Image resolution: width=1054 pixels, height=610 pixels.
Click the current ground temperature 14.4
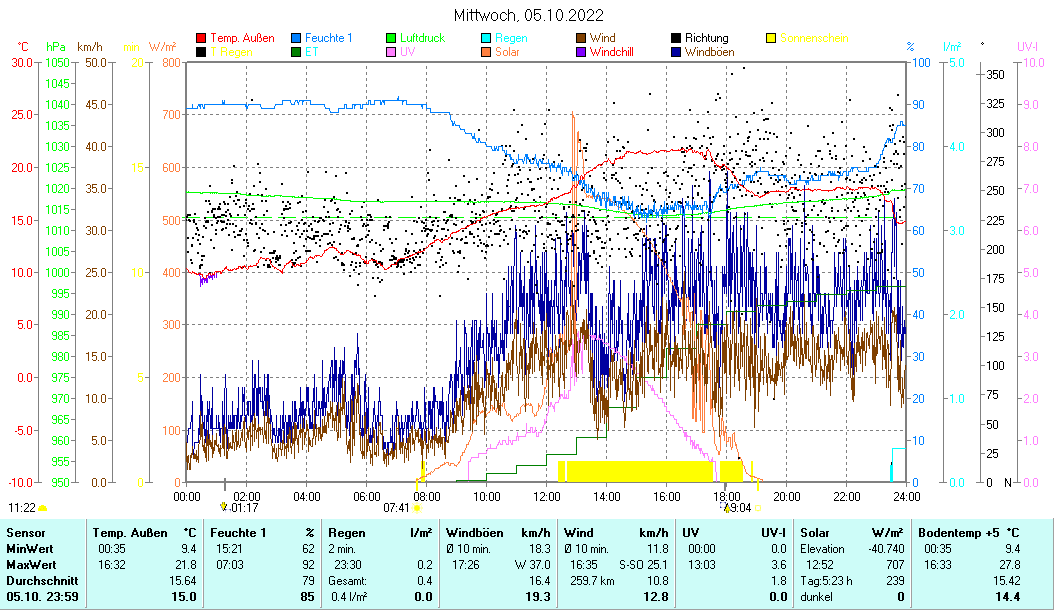point(1008,597)
